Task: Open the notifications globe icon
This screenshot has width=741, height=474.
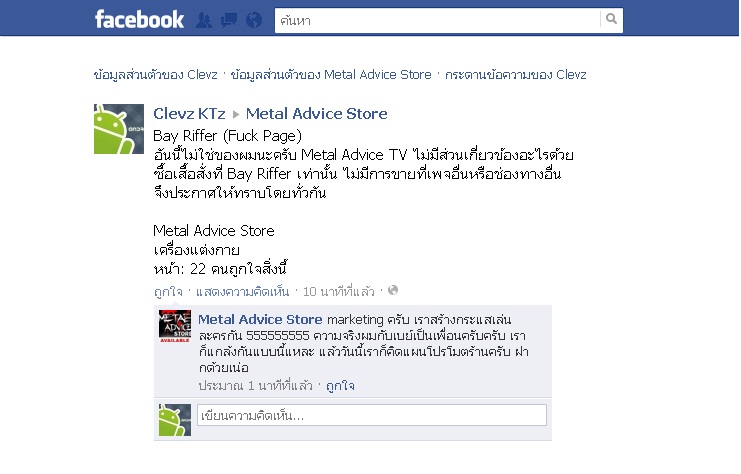Action: [254, 20]
